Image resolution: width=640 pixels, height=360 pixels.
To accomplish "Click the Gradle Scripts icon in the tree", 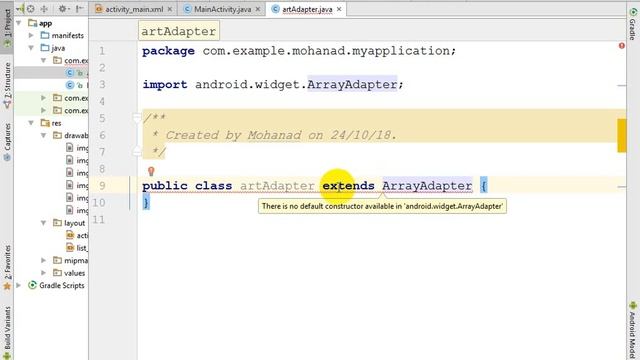I will (x=32, y=285).
